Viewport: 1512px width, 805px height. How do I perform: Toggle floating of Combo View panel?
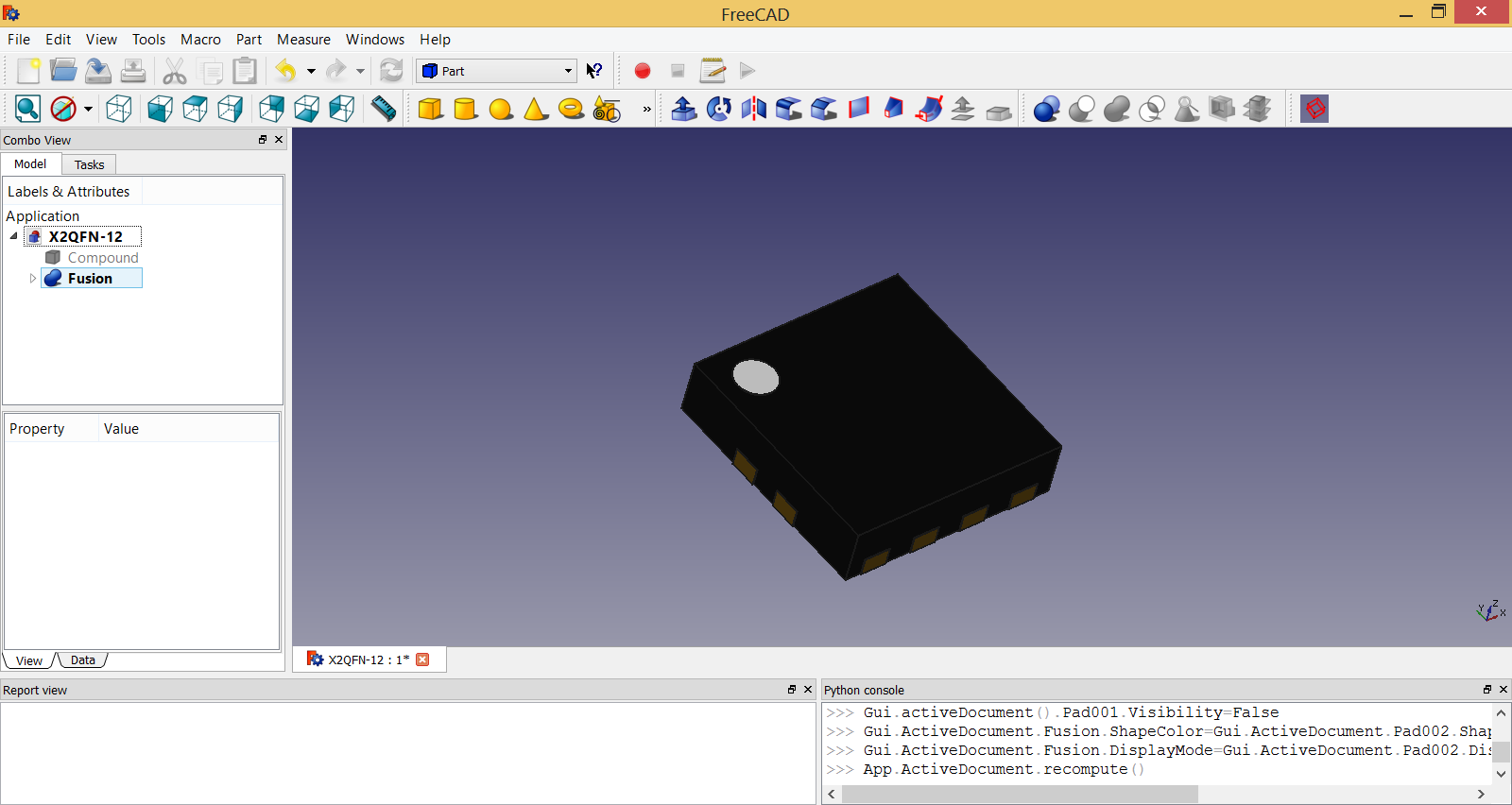pyautogui.click(x=263, y=140)
